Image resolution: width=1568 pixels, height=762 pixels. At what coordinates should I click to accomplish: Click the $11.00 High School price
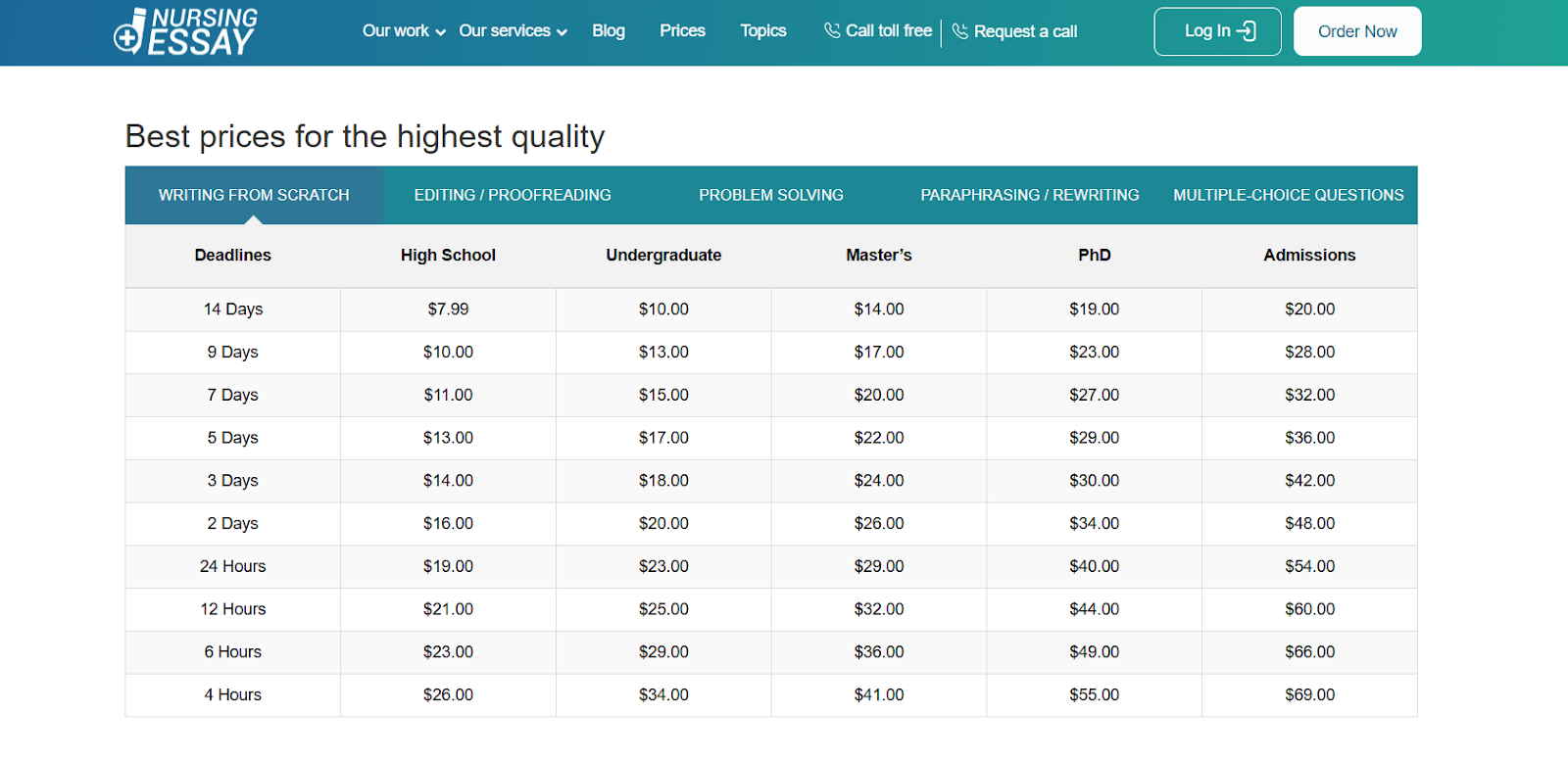click(448, 395)
